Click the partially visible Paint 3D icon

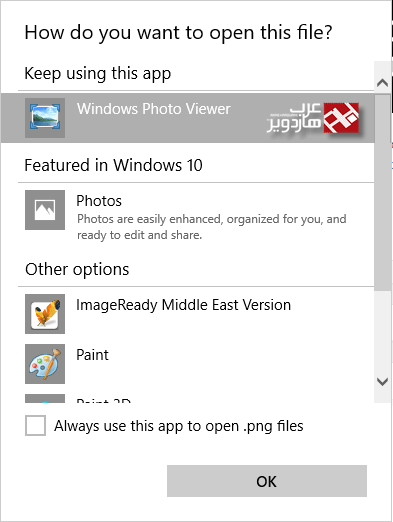(45, 399)
